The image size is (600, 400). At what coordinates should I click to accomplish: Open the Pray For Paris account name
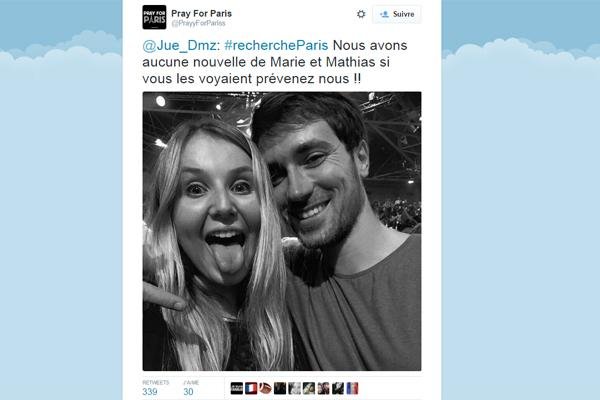[x=201, y=13]
